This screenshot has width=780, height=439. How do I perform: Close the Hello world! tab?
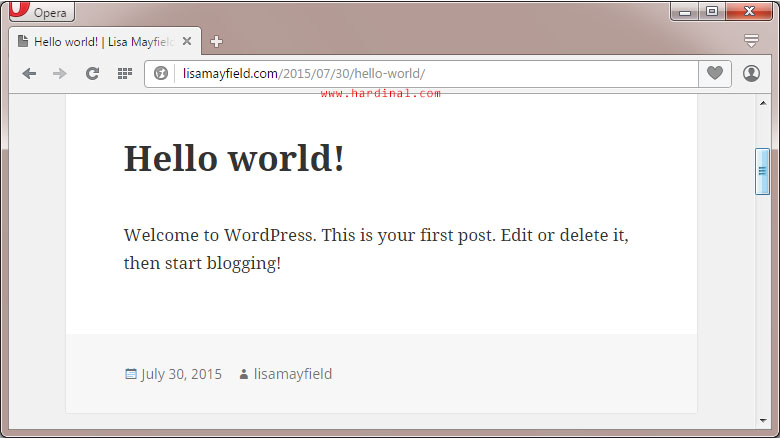coord(187,41)
